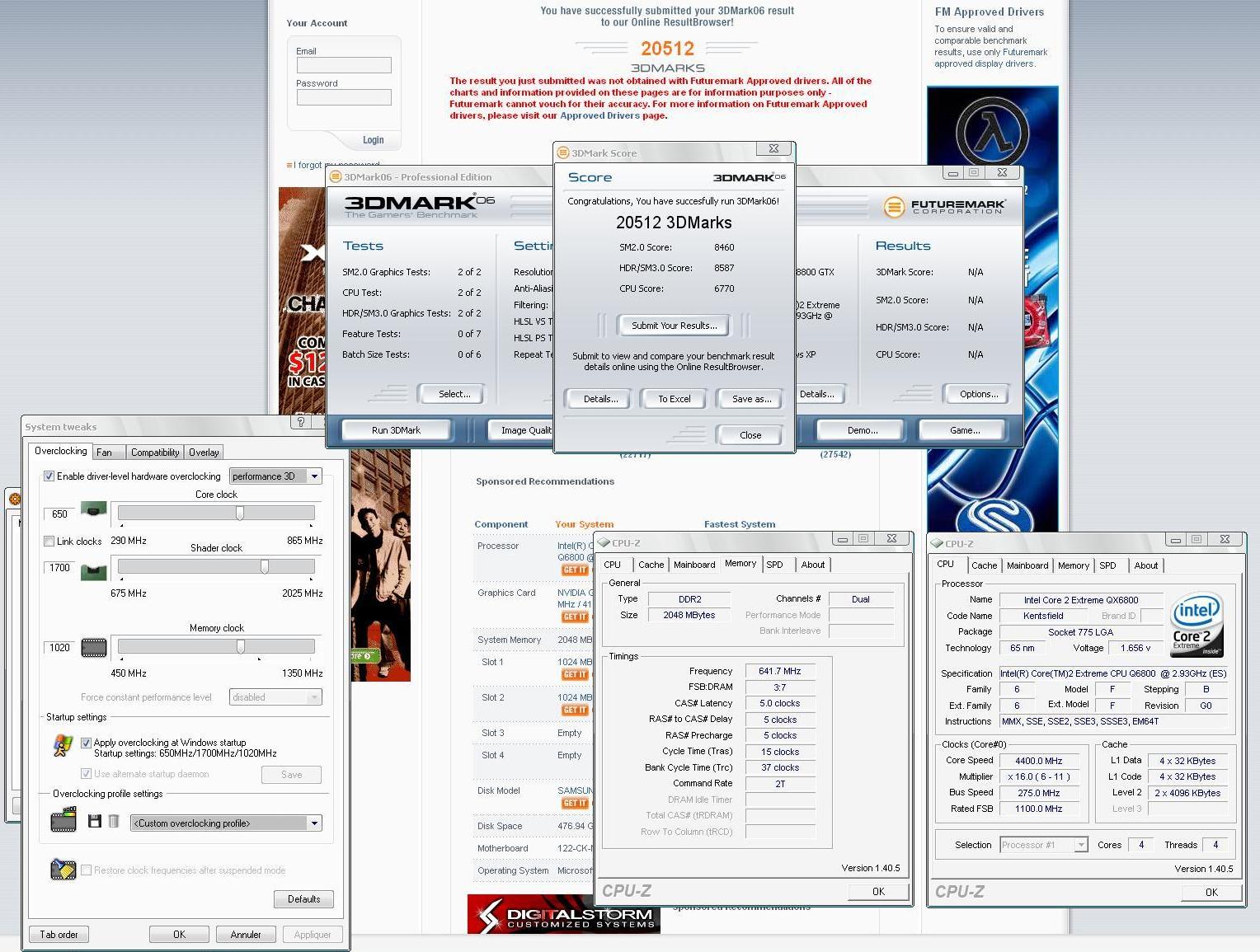The height and width of the screenshot is (952, 1260).
Task: Delete profile using trash can icon
Action: 114,822
